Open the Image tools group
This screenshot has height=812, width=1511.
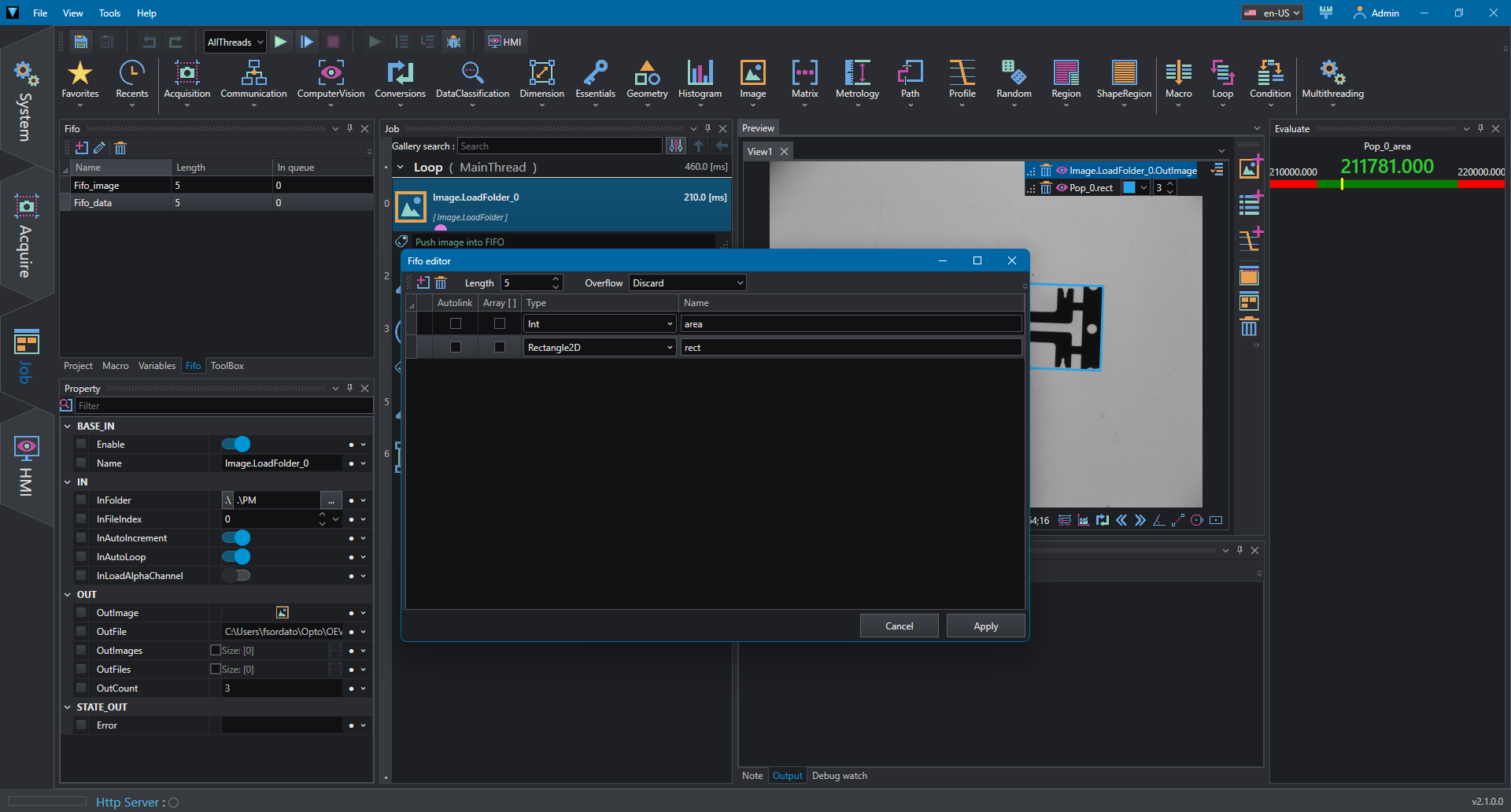(753, 81)
